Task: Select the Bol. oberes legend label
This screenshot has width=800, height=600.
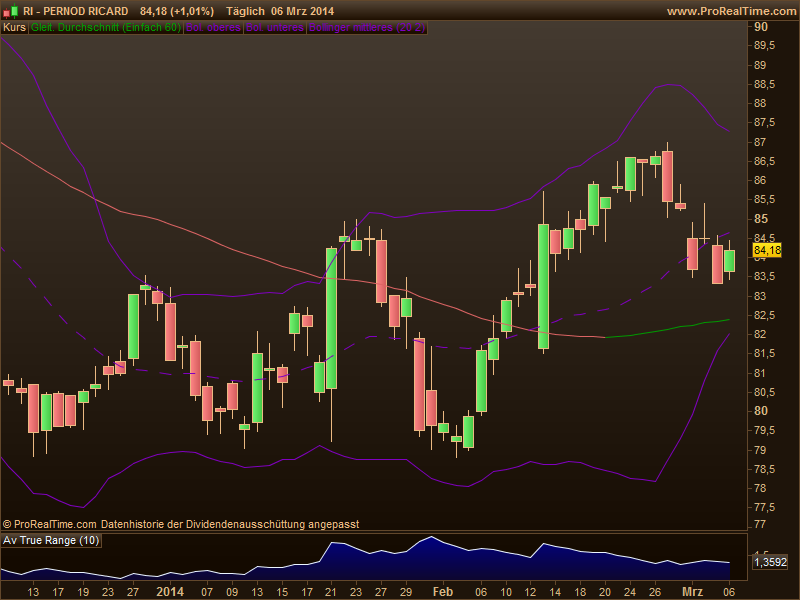Action: [x=213, y=27]
